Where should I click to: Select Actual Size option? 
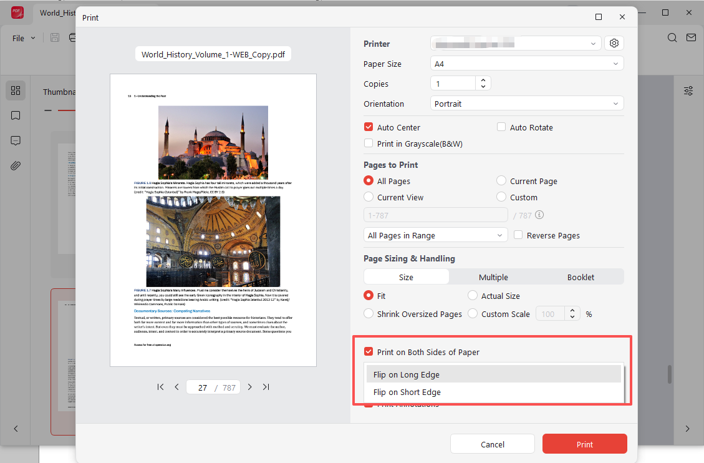(x=472, y=295)
